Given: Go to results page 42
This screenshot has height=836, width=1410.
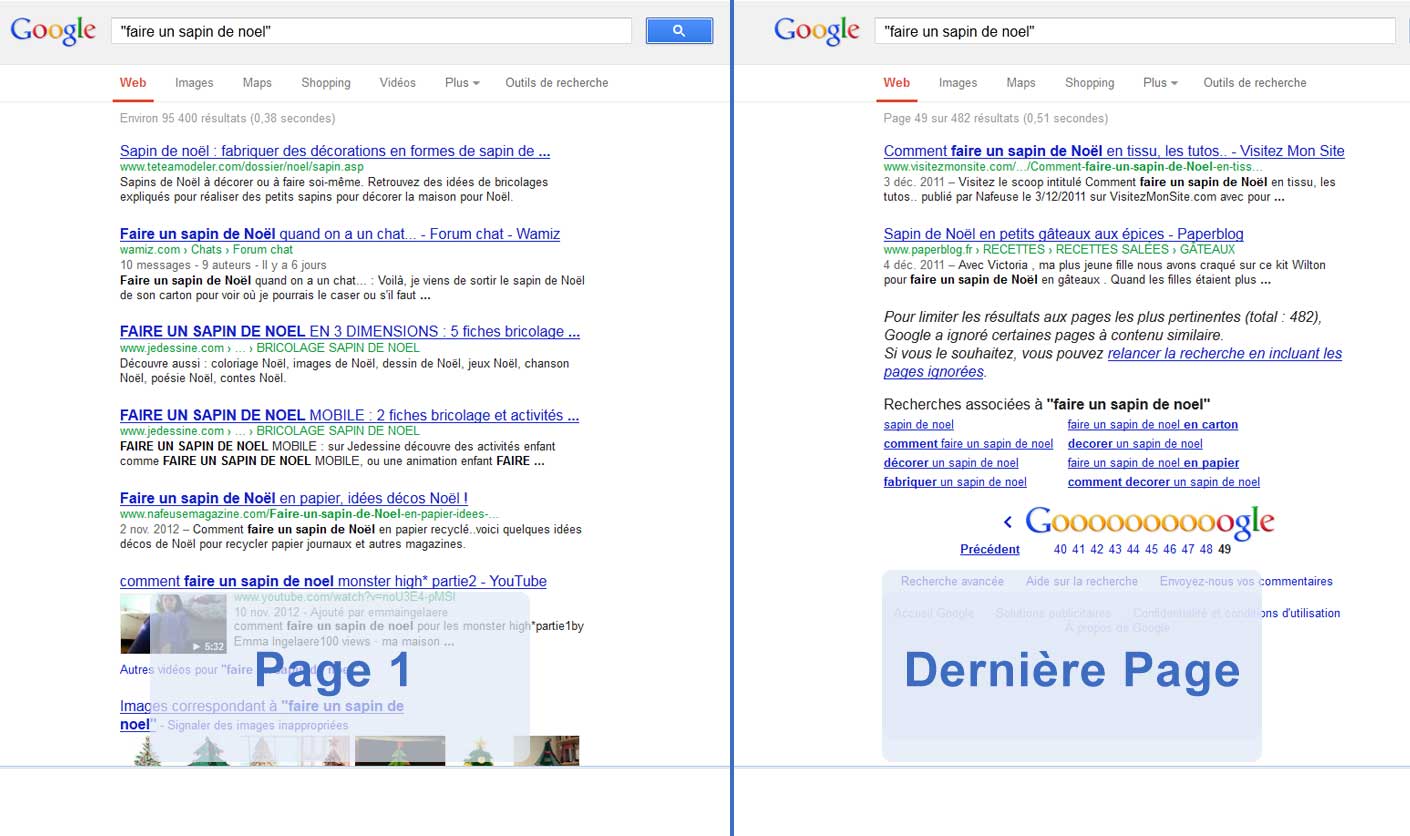Looking at the screenshot, I should (1097, 549).
